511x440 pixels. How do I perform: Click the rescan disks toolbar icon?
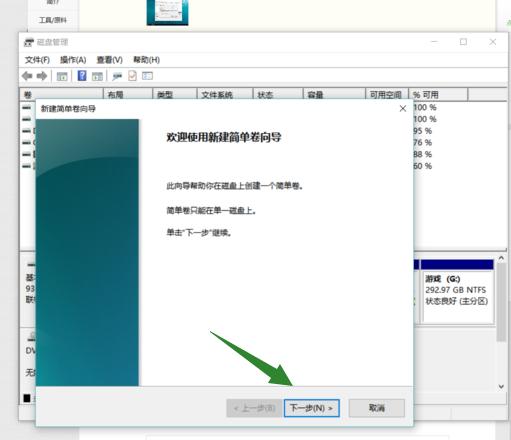click(117, 76)
